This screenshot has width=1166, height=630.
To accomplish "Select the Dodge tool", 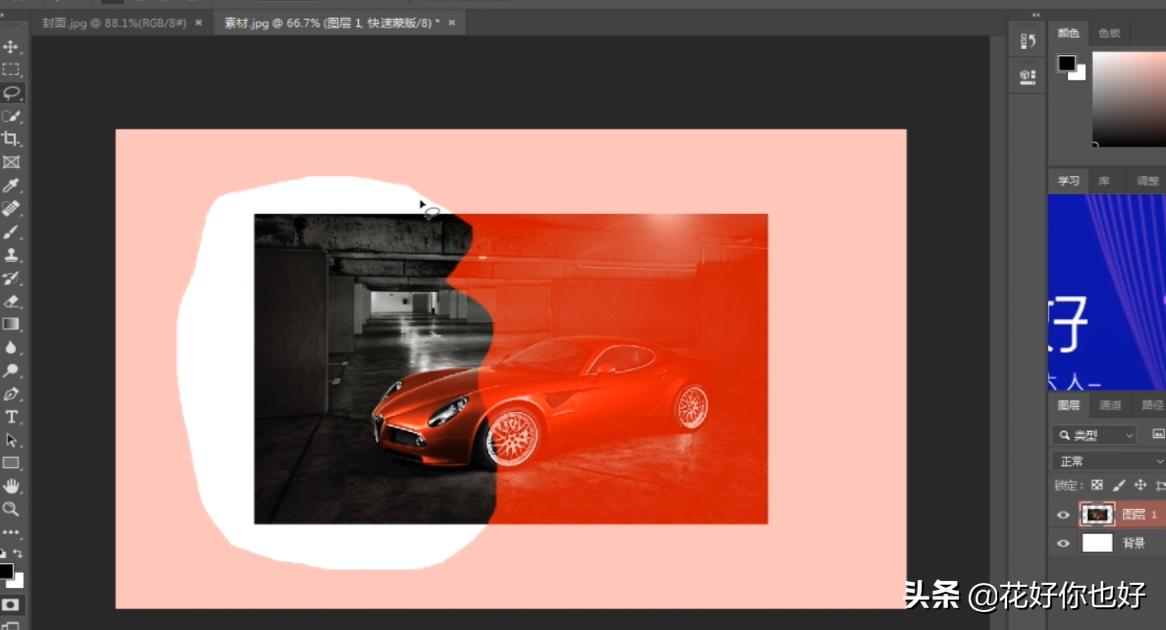I will coord(10,370).
